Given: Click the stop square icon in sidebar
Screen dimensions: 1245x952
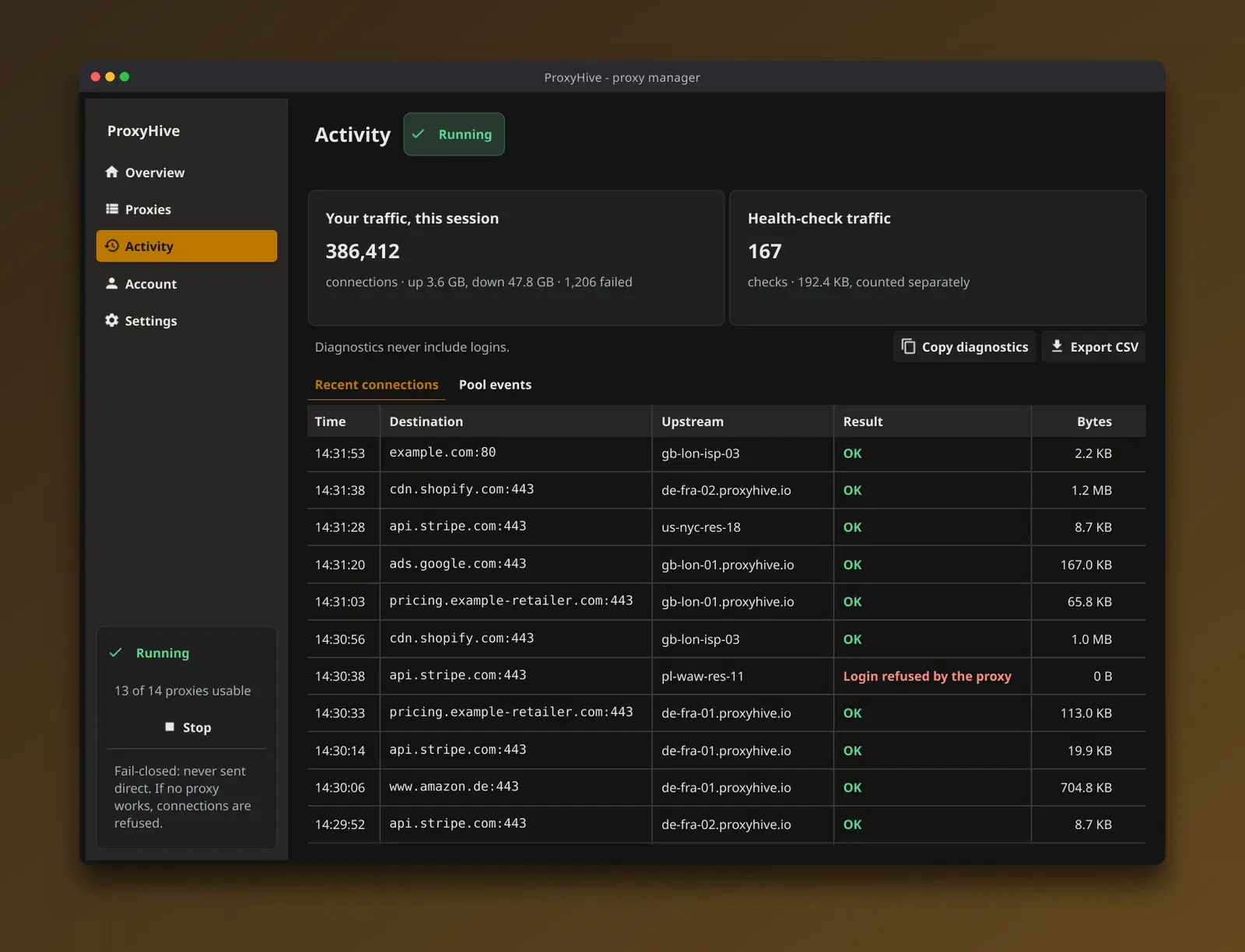Looking at the screenshot, I should 170,726.
